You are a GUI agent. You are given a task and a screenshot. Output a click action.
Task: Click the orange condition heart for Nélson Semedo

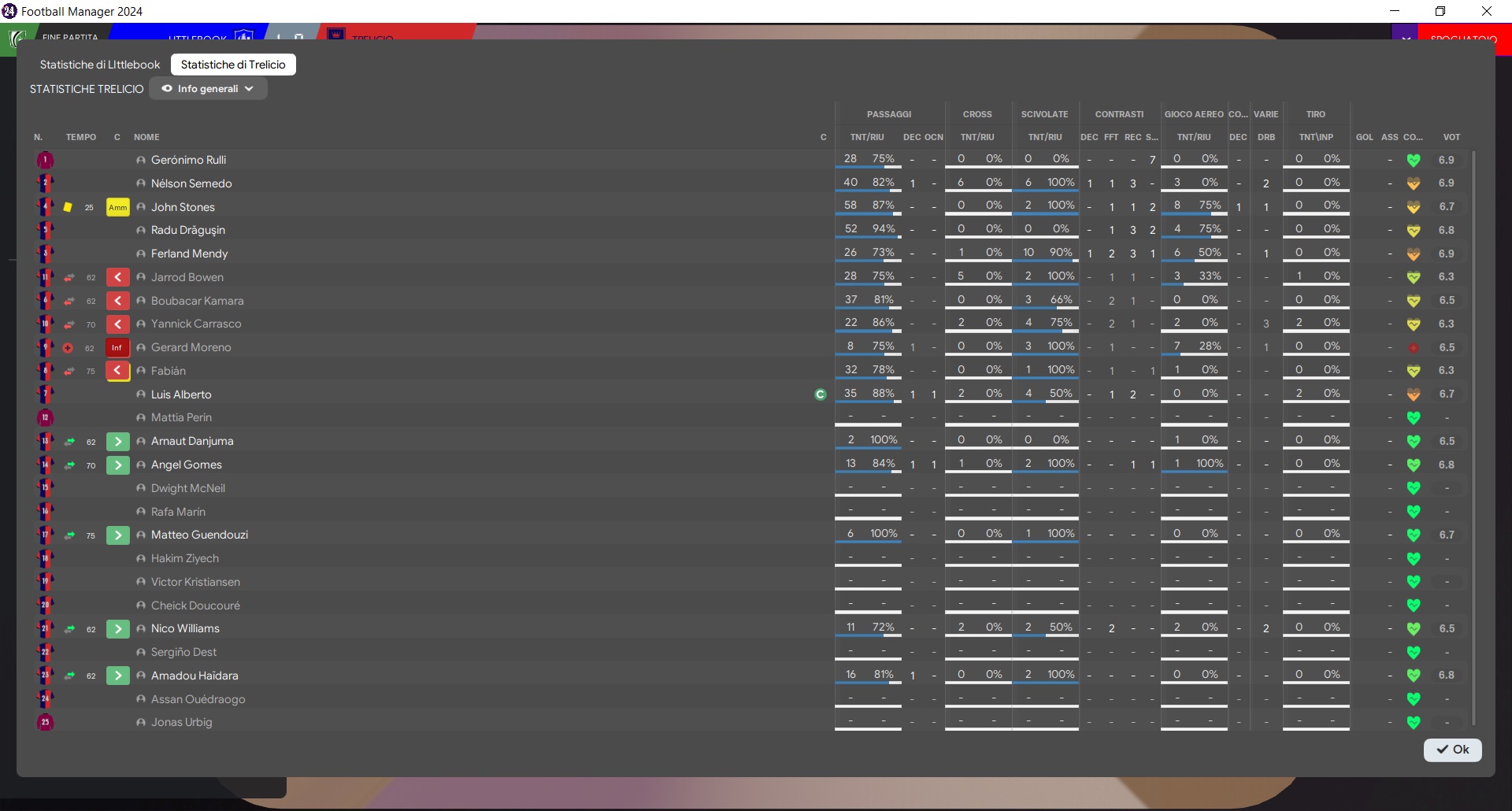click(1414, 183)
